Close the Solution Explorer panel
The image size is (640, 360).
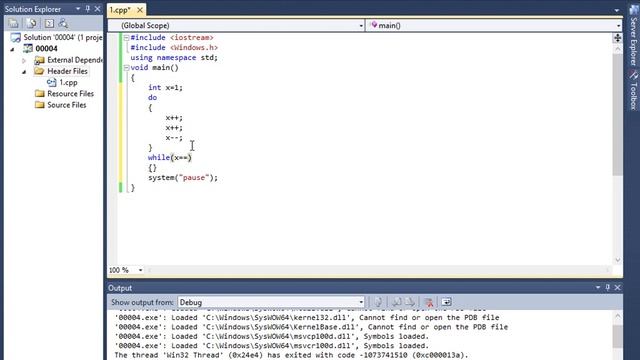point(97,9)
